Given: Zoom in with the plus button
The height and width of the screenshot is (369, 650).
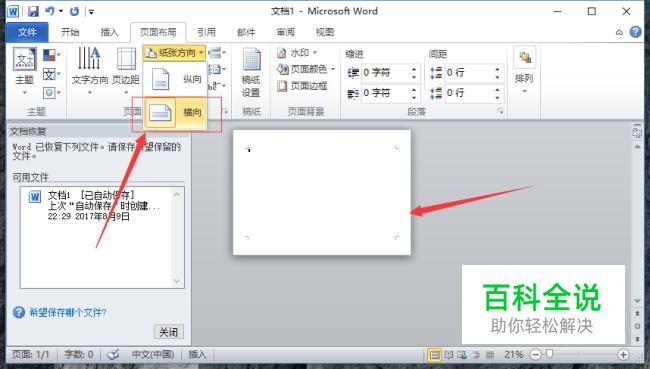Looking at the screenshot, I should tap(623, 355).
